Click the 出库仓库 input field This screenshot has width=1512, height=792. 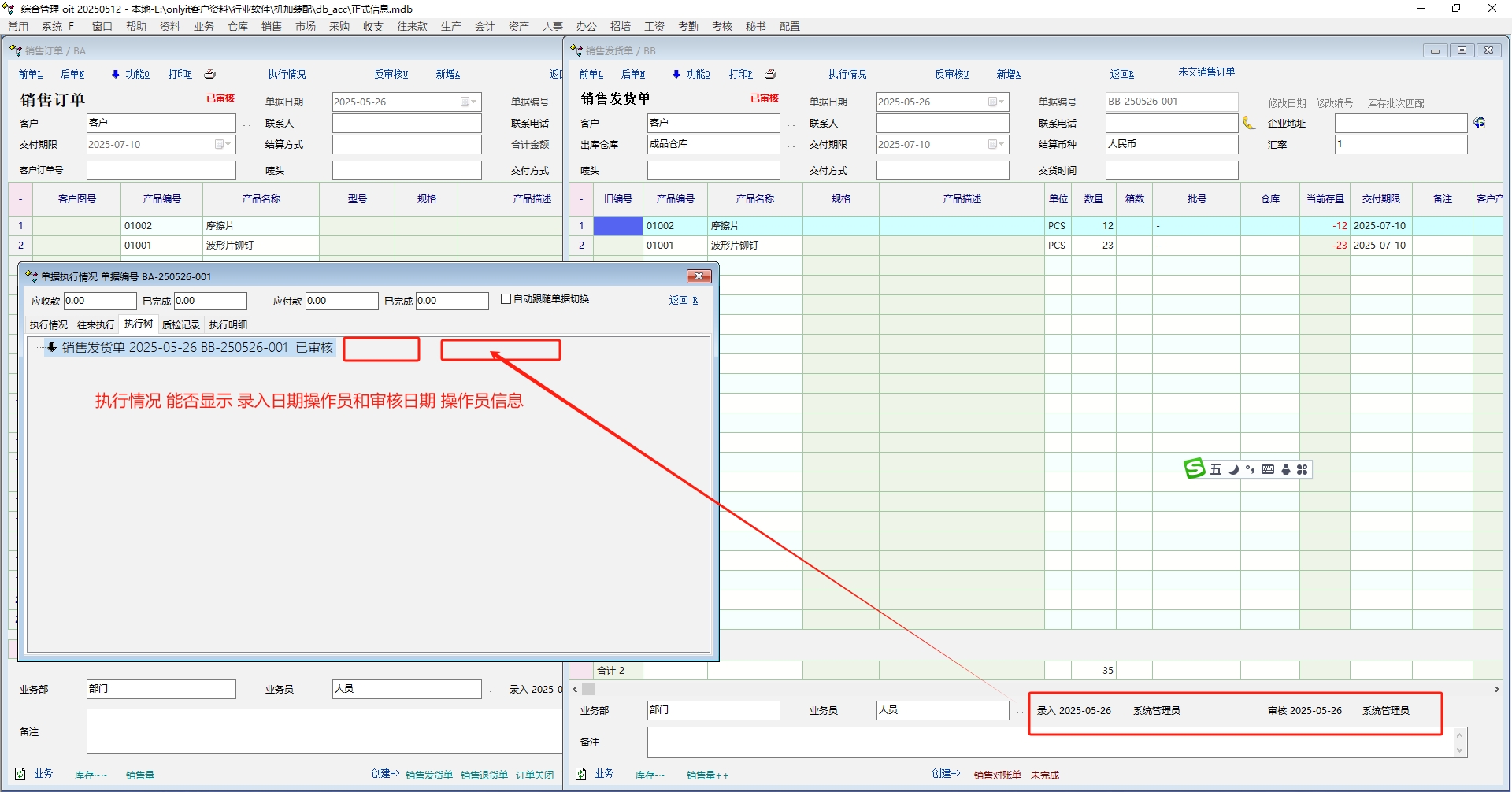coord(713,145)
